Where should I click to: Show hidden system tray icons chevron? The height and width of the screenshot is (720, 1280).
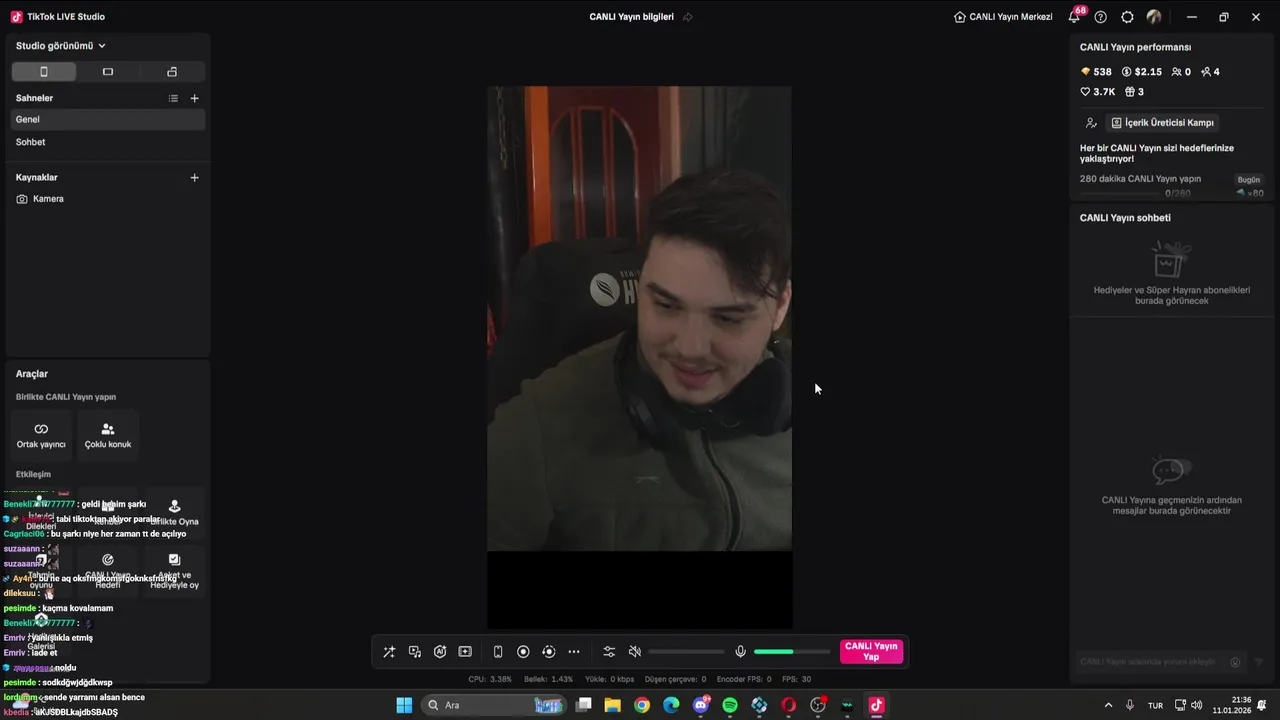point(1108,705)
